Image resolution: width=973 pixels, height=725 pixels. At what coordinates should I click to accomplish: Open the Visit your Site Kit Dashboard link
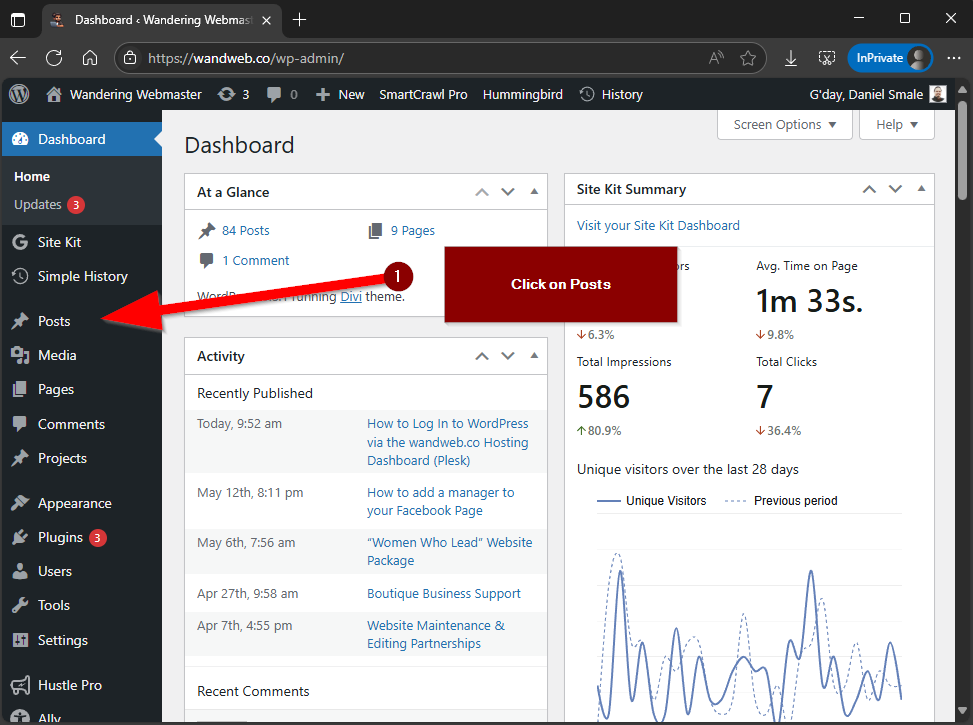pyautogui.click(x=658, y=225)
